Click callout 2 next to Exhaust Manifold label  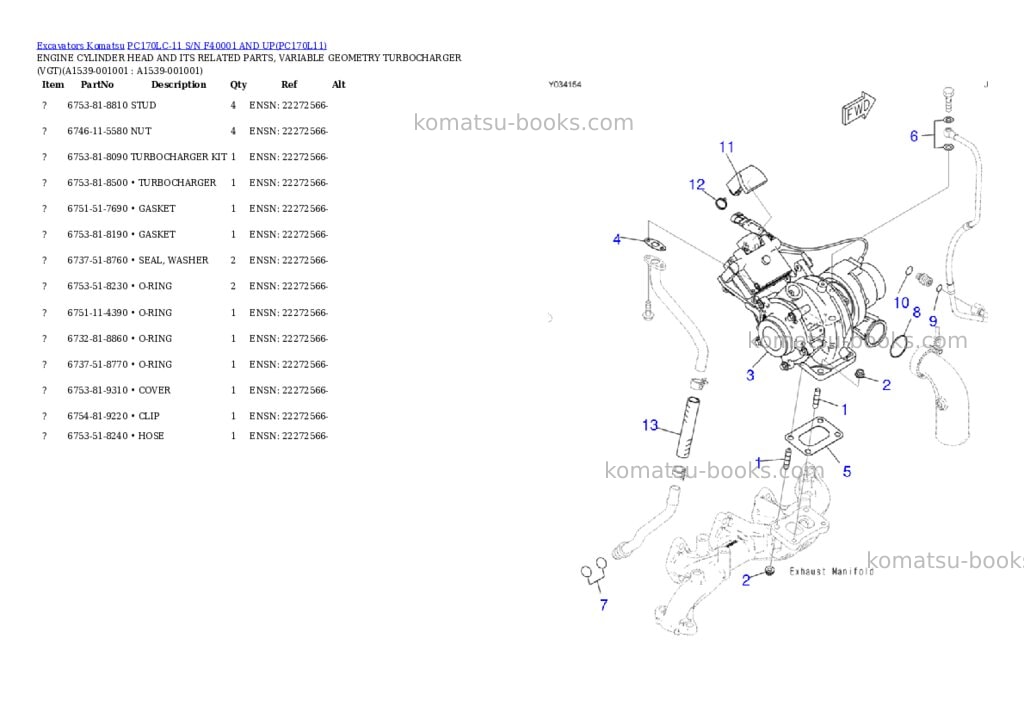(x=746, y=581)
